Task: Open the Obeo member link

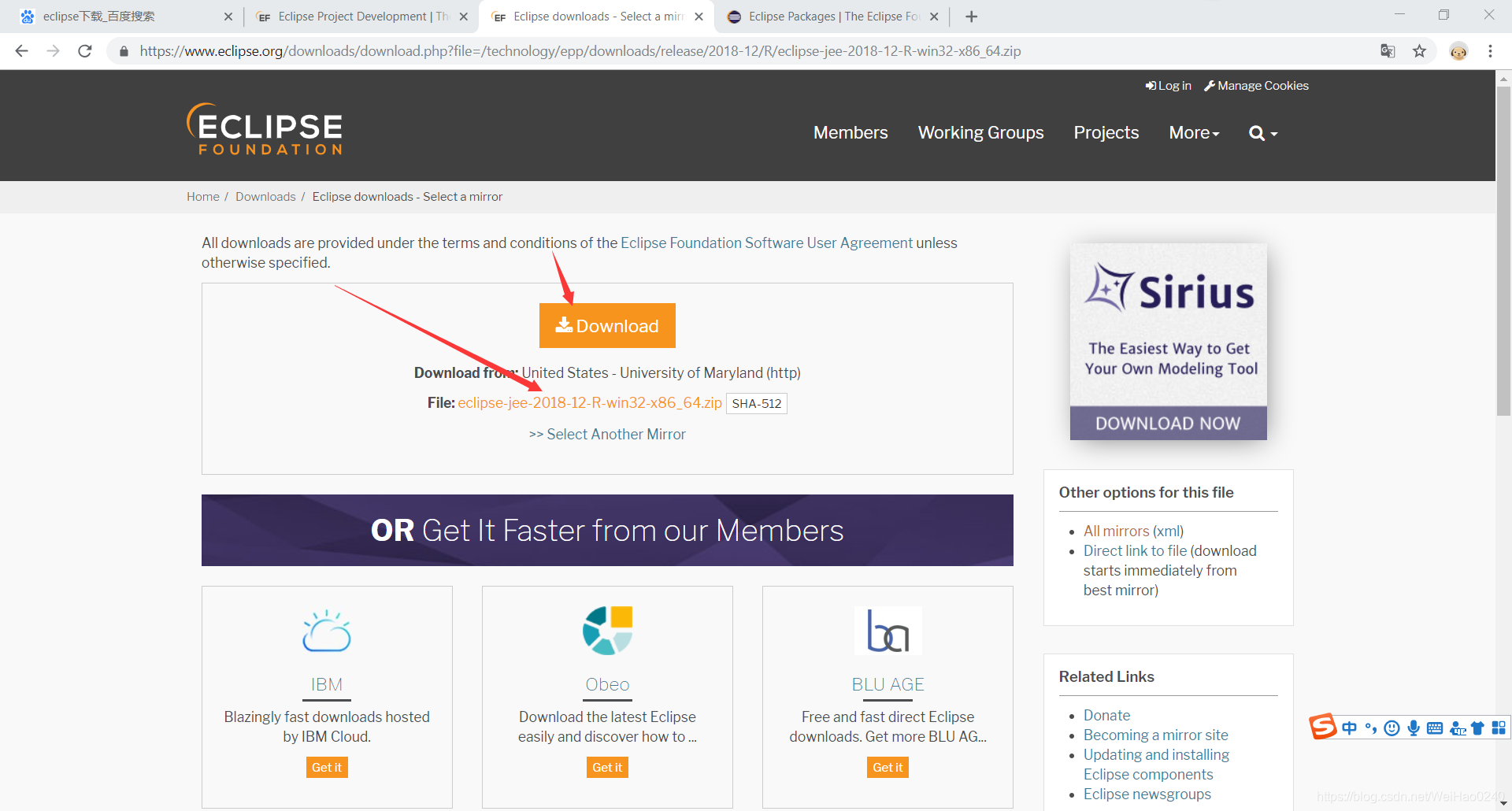Action: (607, 685)
